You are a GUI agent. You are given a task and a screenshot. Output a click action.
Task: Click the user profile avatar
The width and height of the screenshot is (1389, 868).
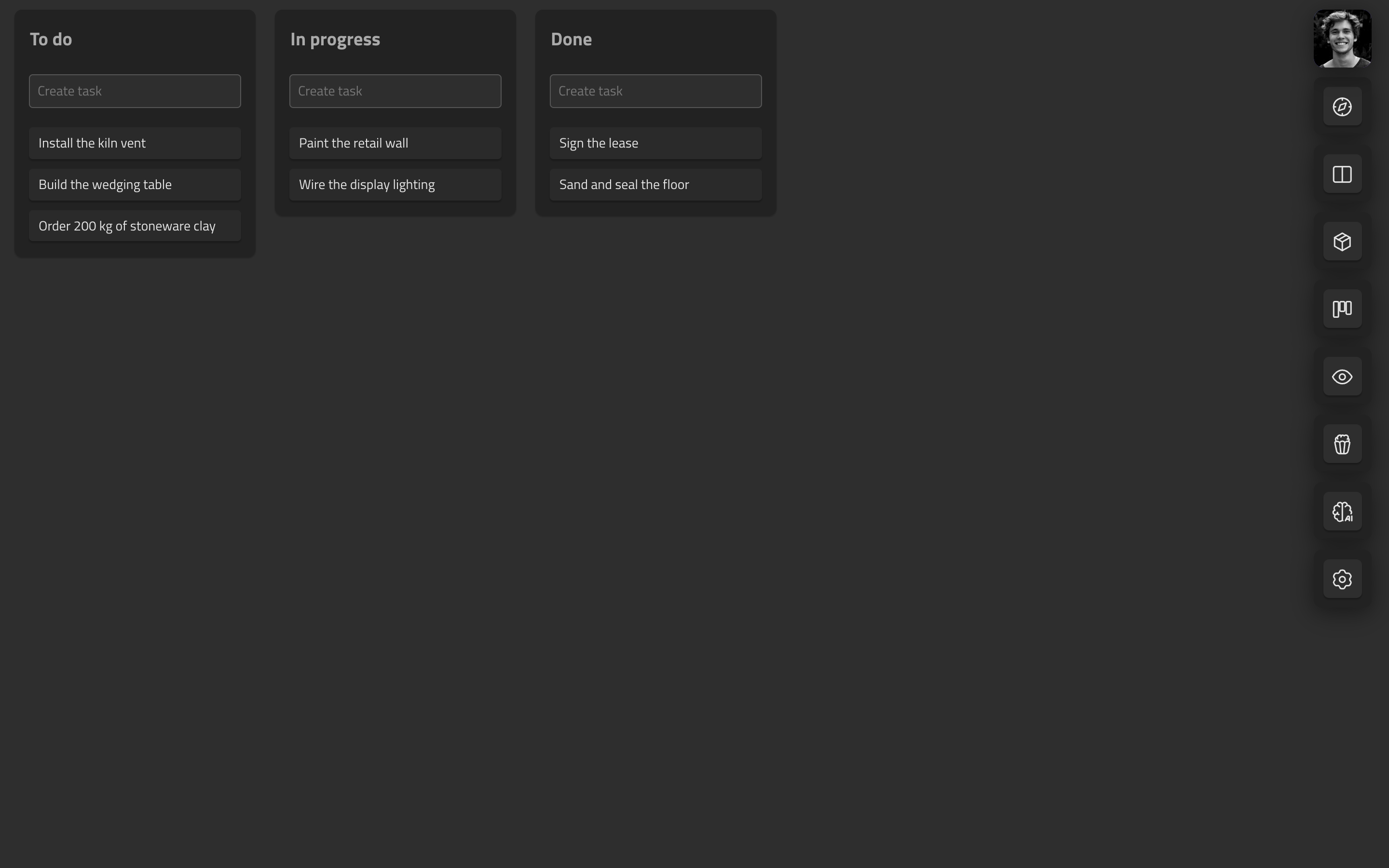[1342, 39]
